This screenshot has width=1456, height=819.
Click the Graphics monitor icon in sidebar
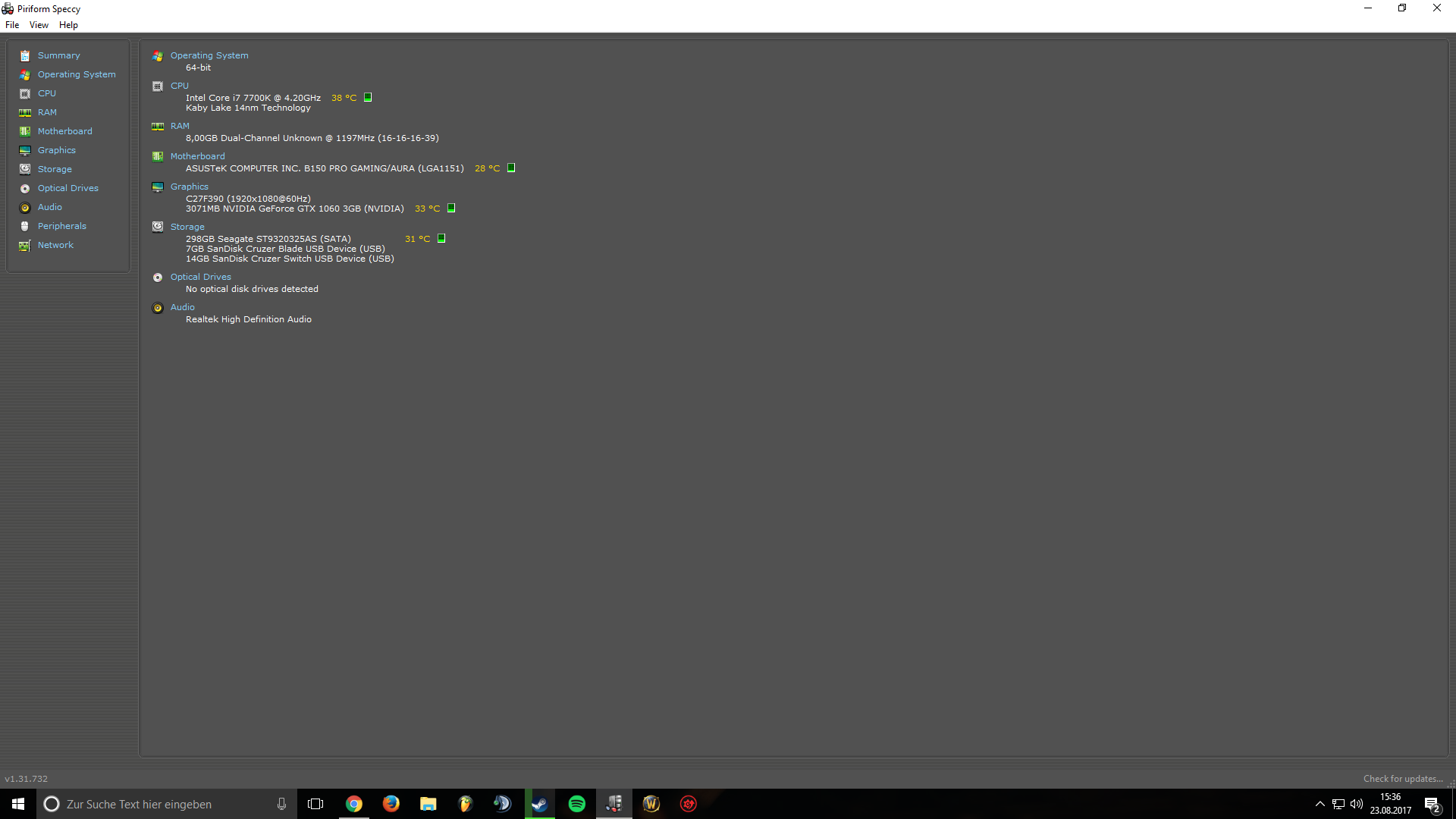25,151
